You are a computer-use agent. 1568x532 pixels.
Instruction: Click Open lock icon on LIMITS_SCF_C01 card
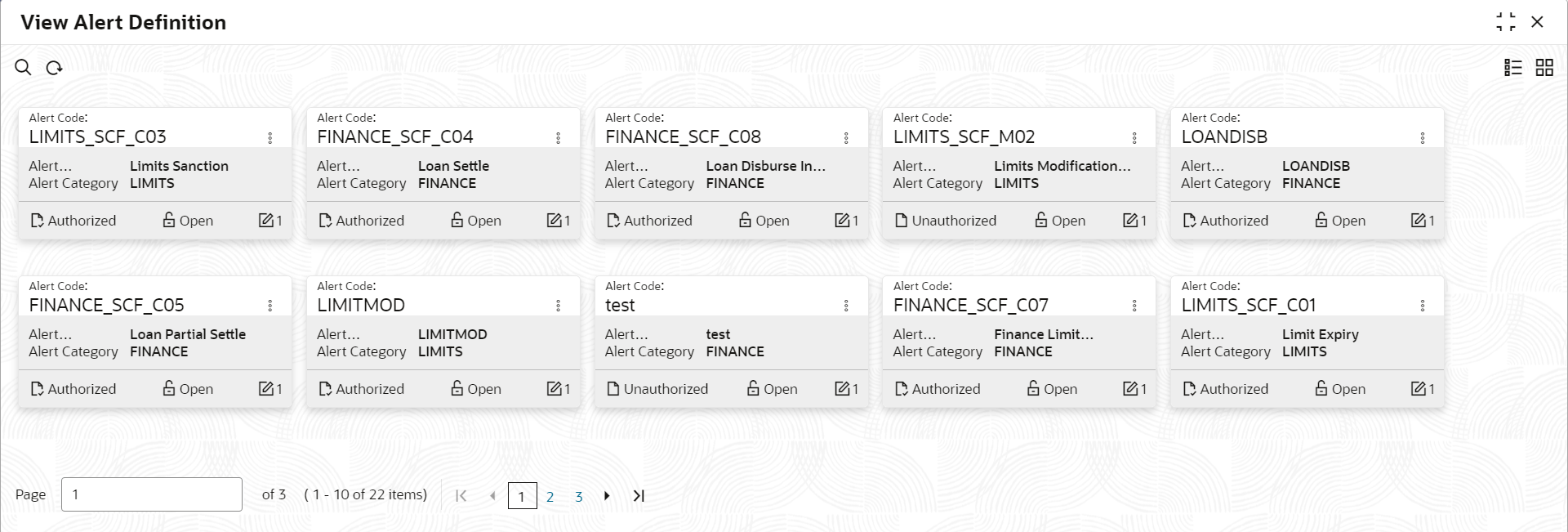pyautogui.click(x=1321, y=388)
